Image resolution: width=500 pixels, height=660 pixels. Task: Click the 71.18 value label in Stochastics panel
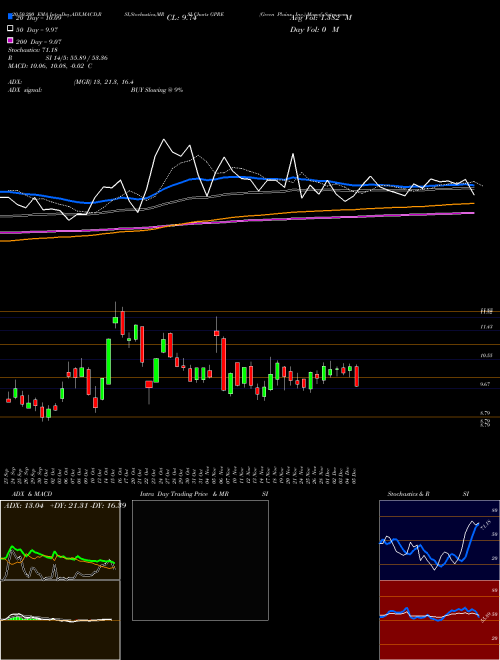tap(485, 525)
